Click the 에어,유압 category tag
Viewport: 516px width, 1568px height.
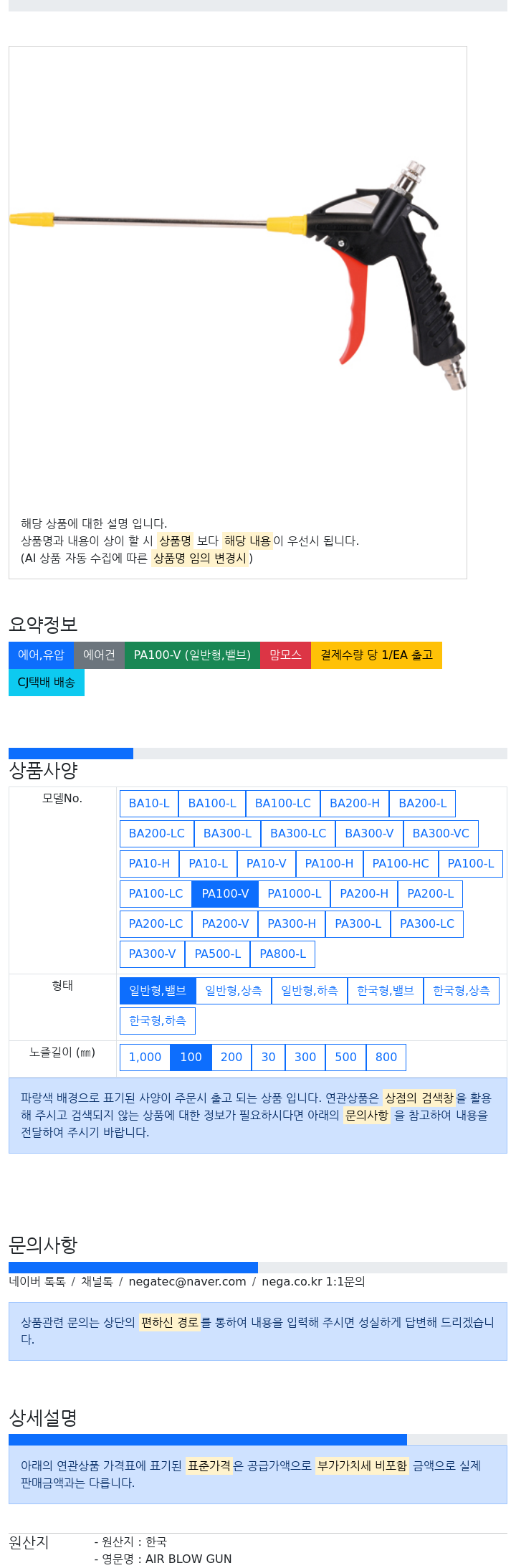point(41,655)
